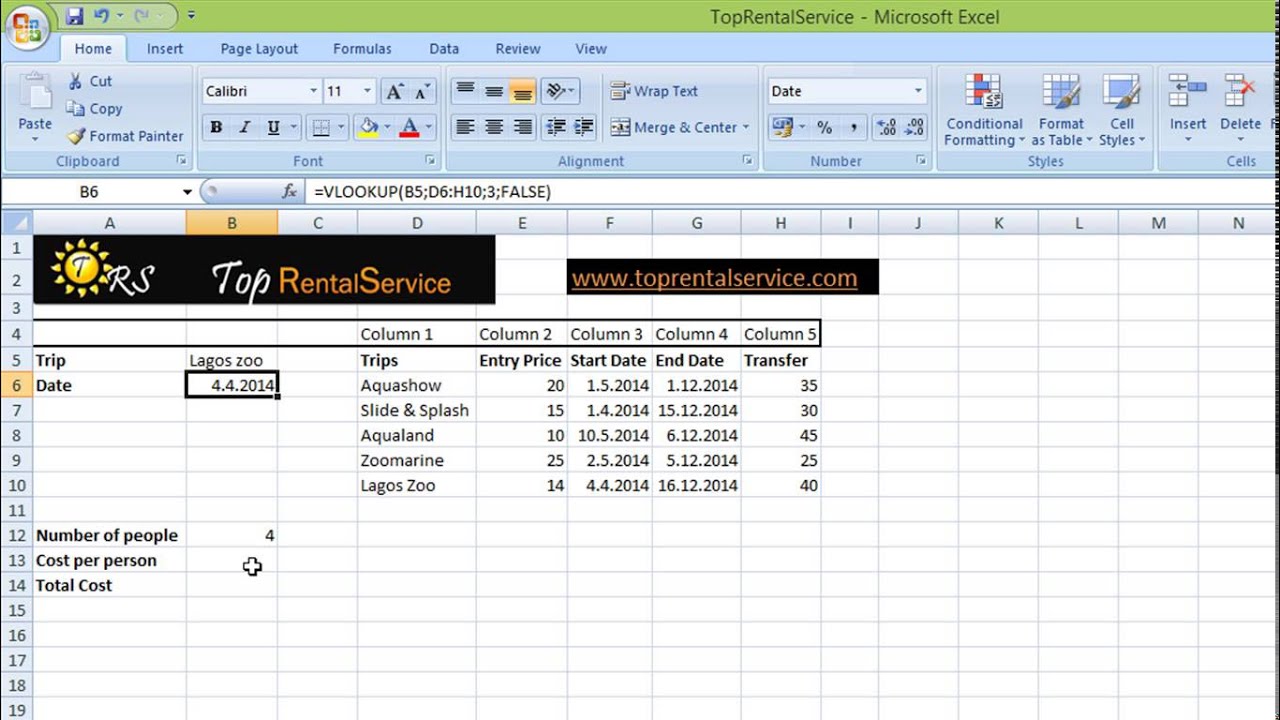This screenshot has height=720, width=1280.
Task: Click the Office button logo
Action: (x=27, y=27)
